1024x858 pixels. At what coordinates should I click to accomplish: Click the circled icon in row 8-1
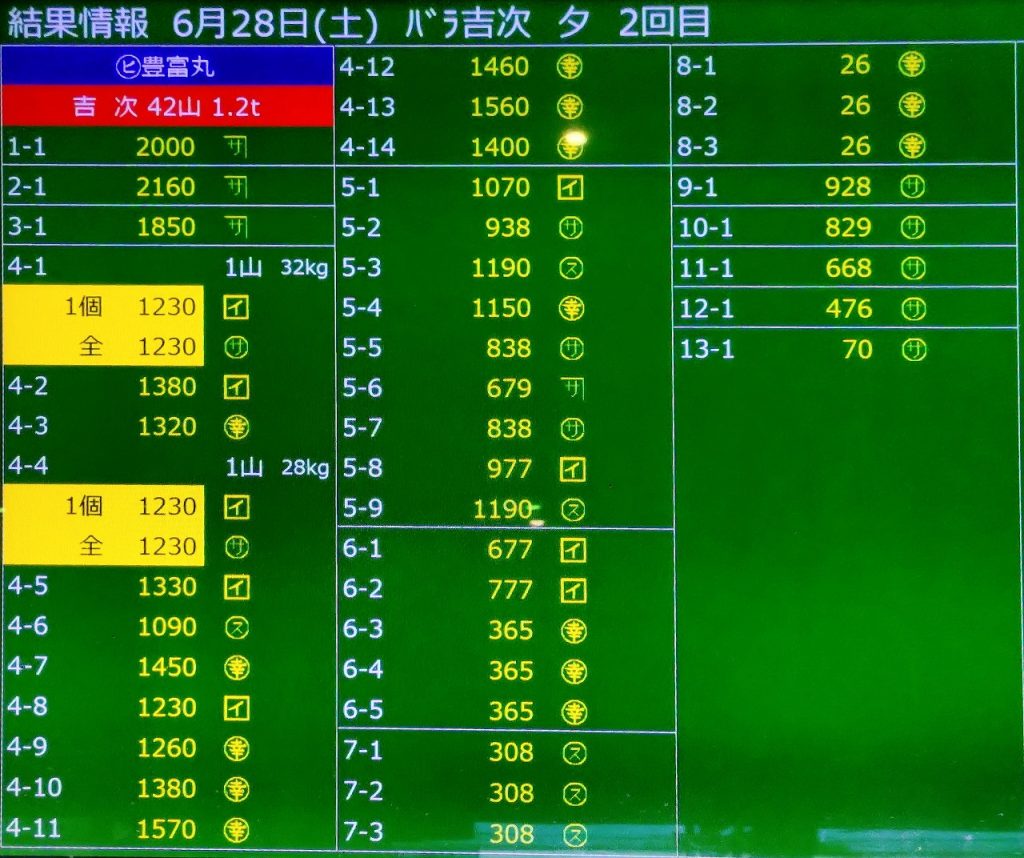pyautogui.click(x=911, y=65)
